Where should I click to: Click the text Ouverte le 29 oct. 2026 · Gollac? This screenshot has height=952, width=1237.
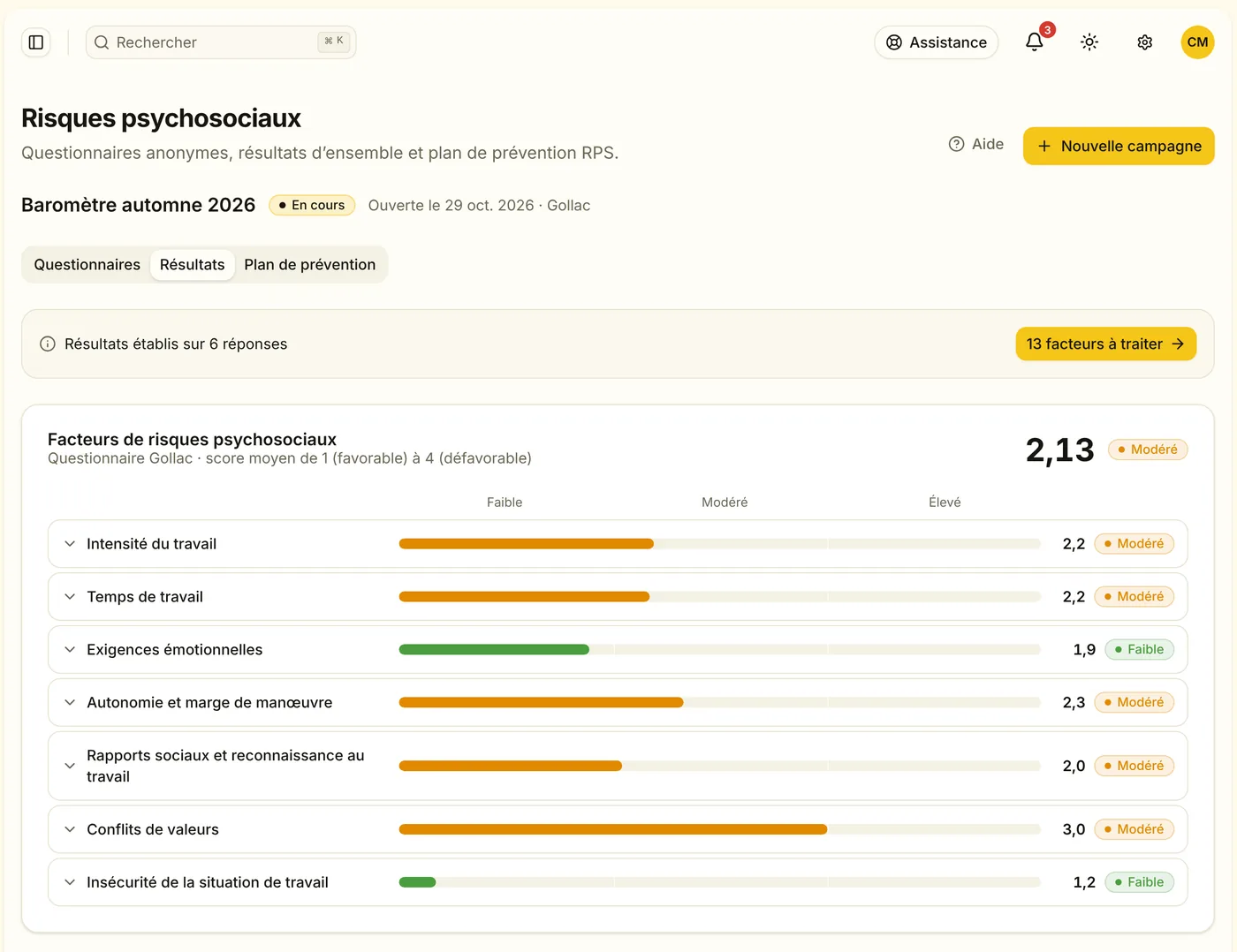[x=479, y=206]
